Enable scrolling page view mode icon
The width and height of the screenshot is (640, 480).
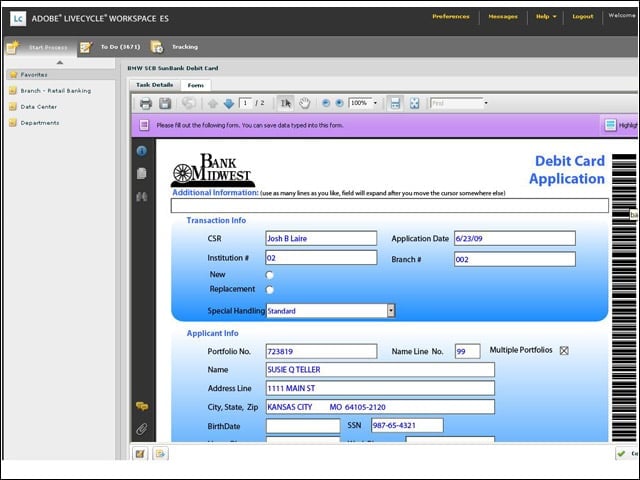pos(395,103)
